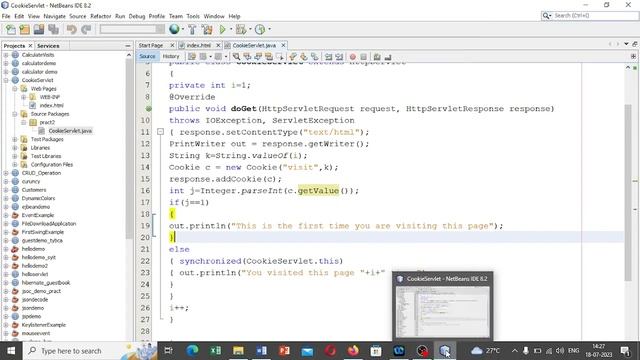Switch to History view button

click(x=171, y=56)
